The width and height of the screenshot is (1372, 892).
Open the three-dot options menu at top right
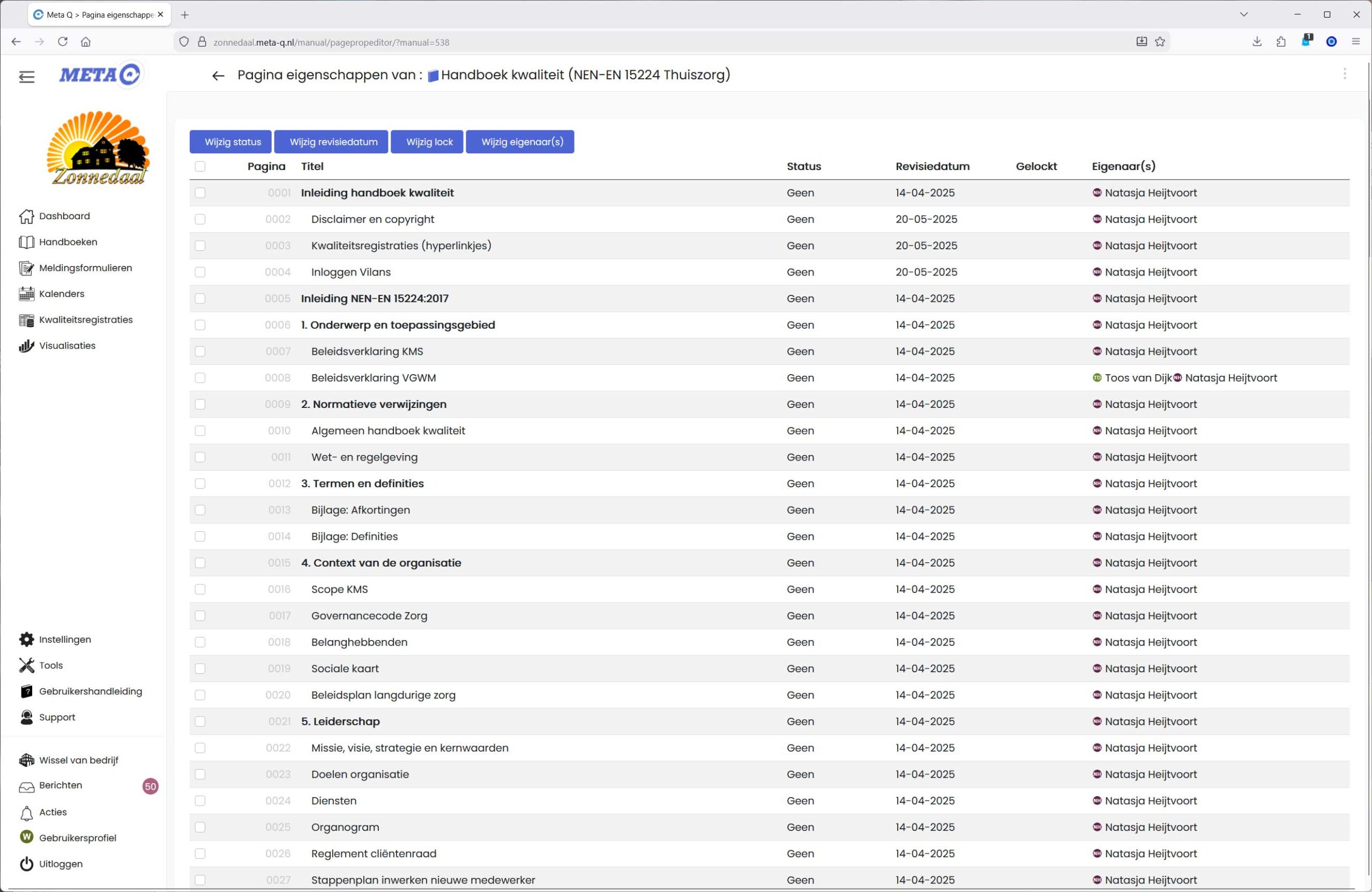1344,75
